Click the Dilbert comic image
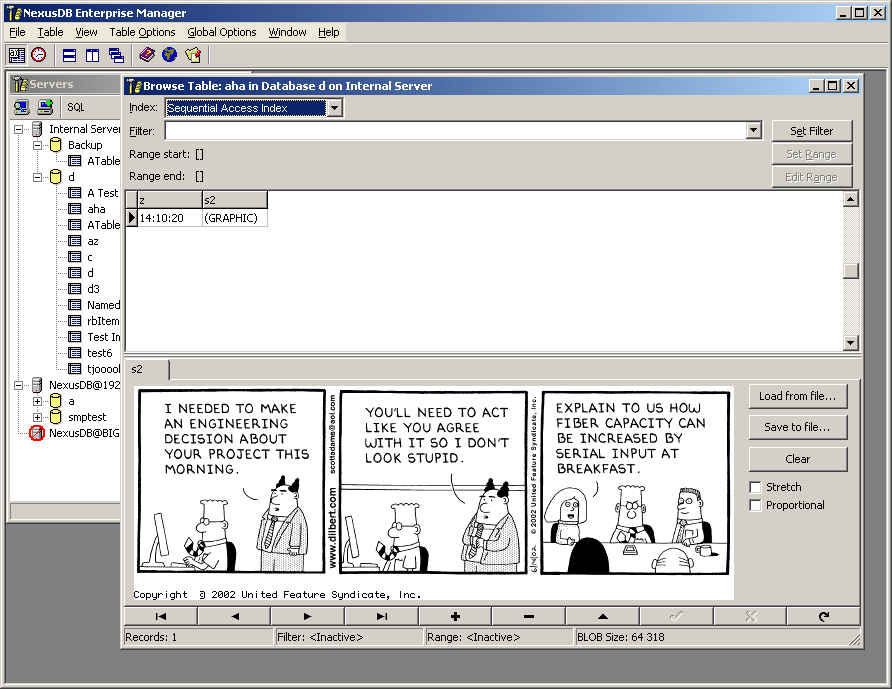 coord(433,493)
